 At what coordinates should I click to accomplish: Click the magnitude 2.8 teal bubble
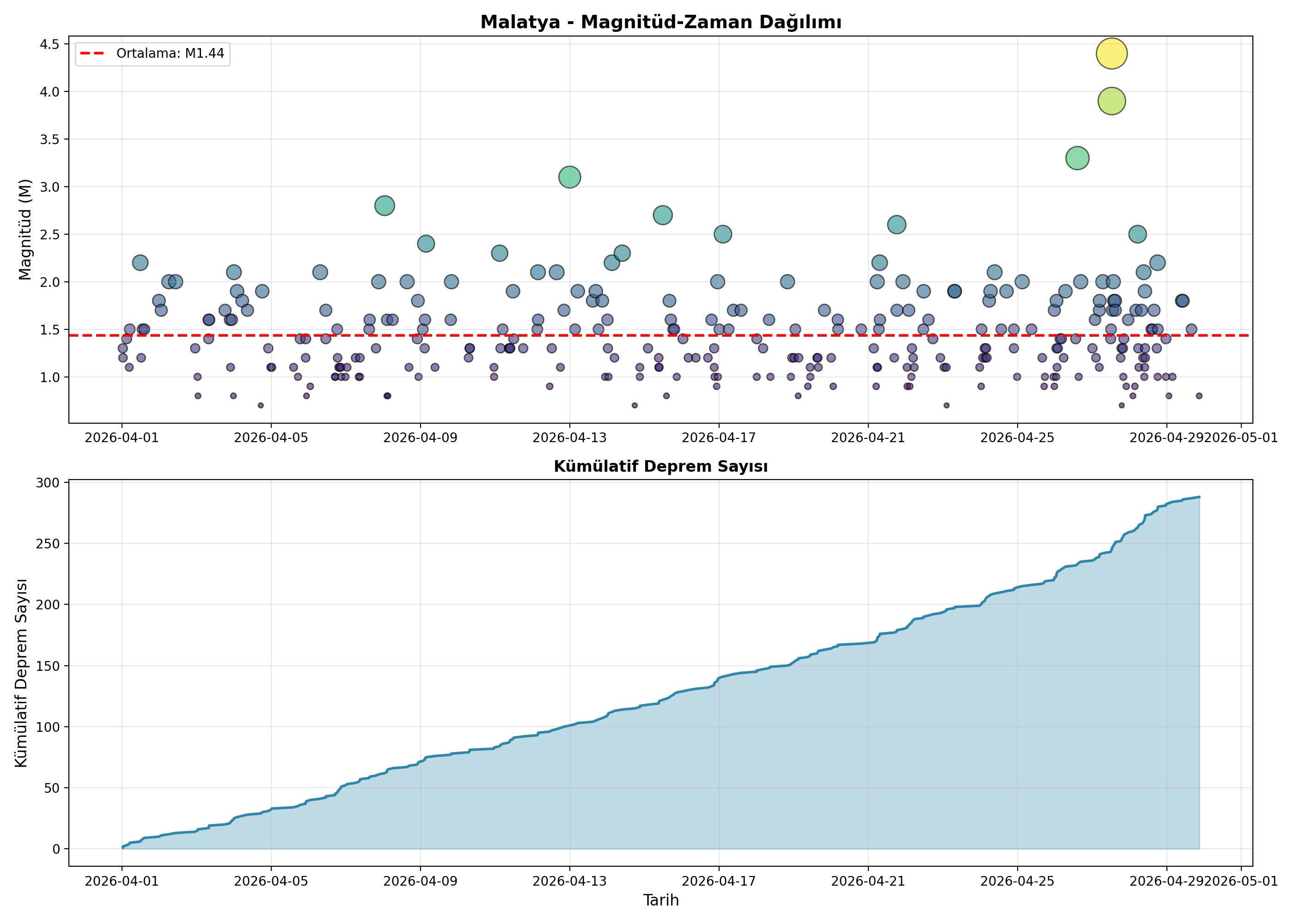coord(385,206)
